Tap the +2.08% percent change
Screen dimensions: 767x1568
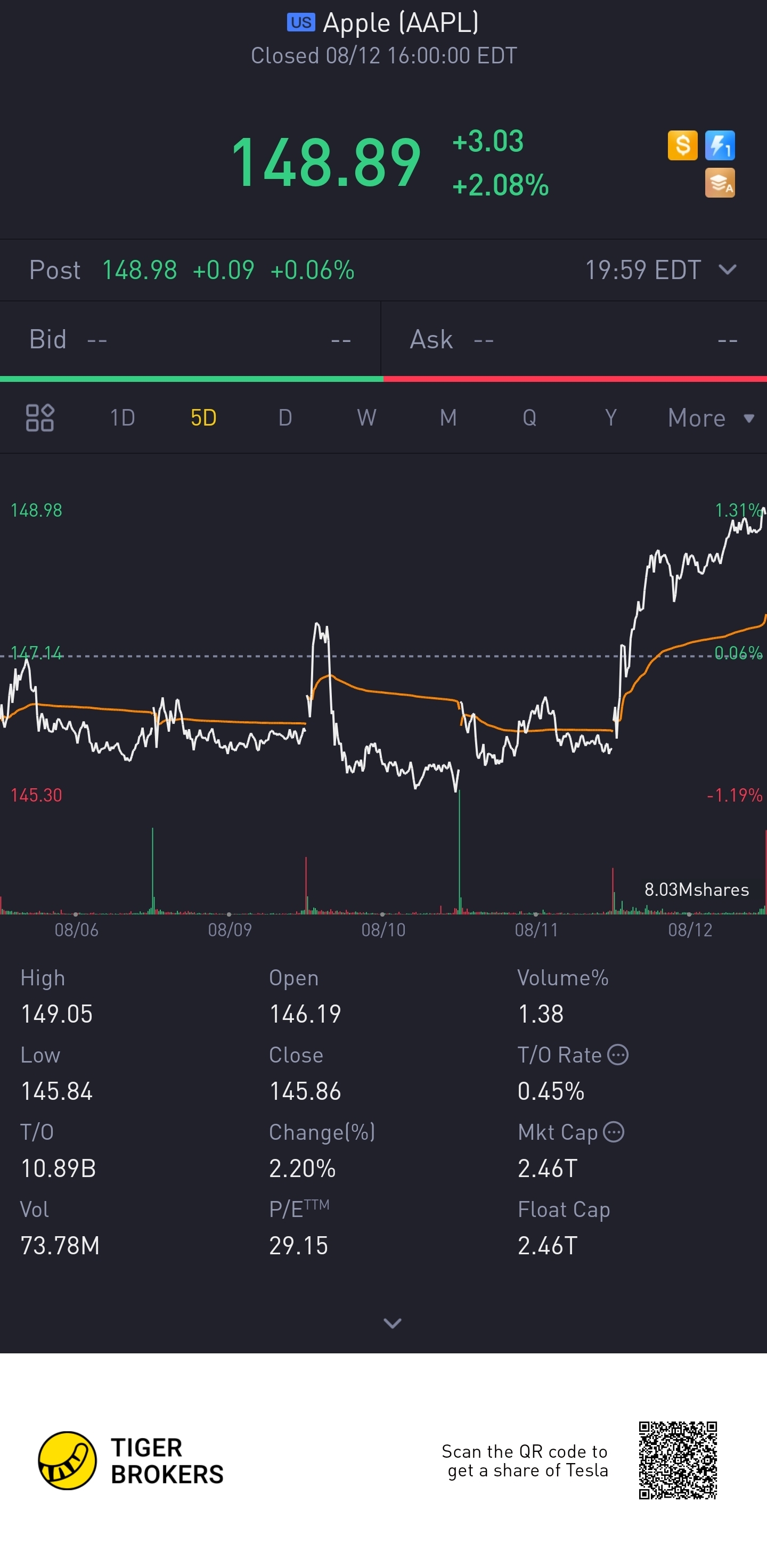[500, 185]
